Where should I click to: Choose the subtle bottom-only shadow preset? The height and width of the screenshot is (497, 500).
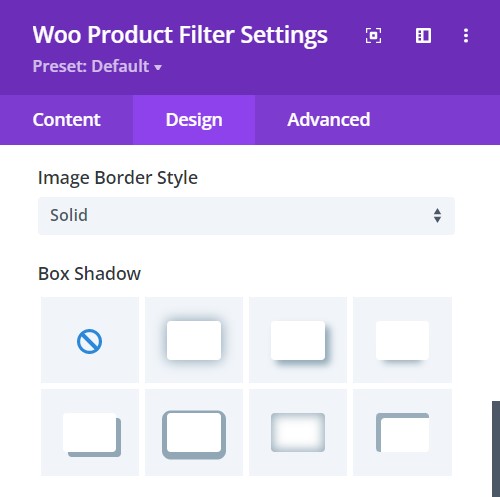tap(402, 340)
